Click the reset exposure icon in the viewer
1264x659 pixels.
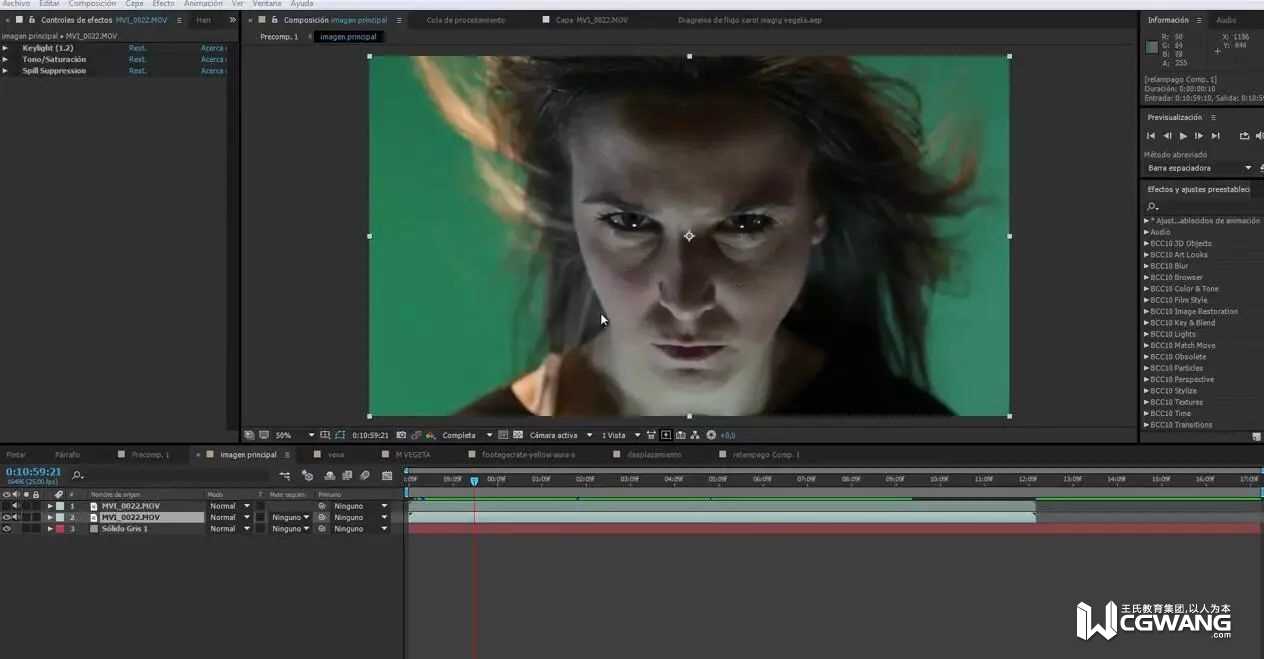(x=711, y=435)
